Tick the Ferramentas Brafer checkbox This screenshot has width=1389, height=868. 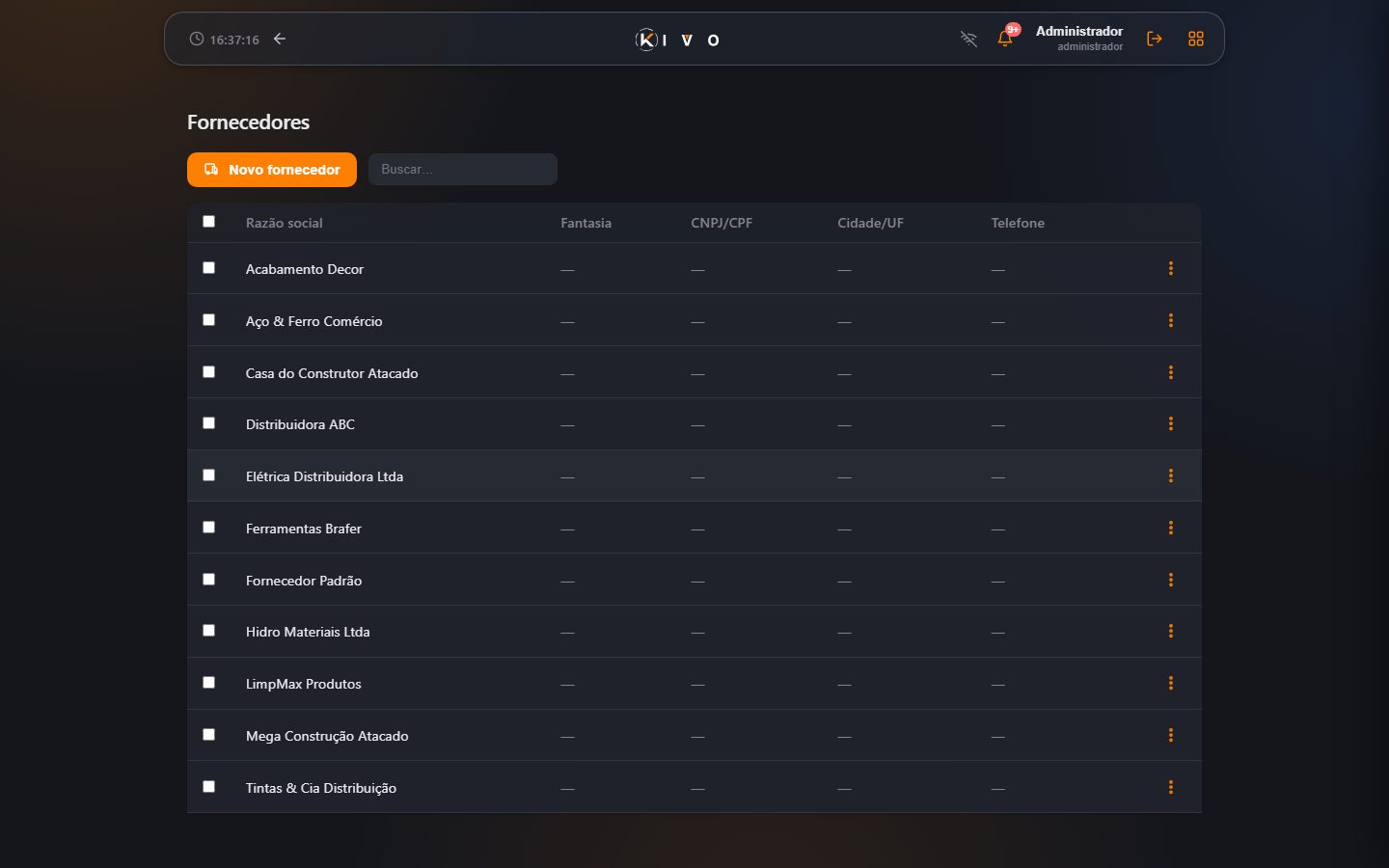coord(208,528)
